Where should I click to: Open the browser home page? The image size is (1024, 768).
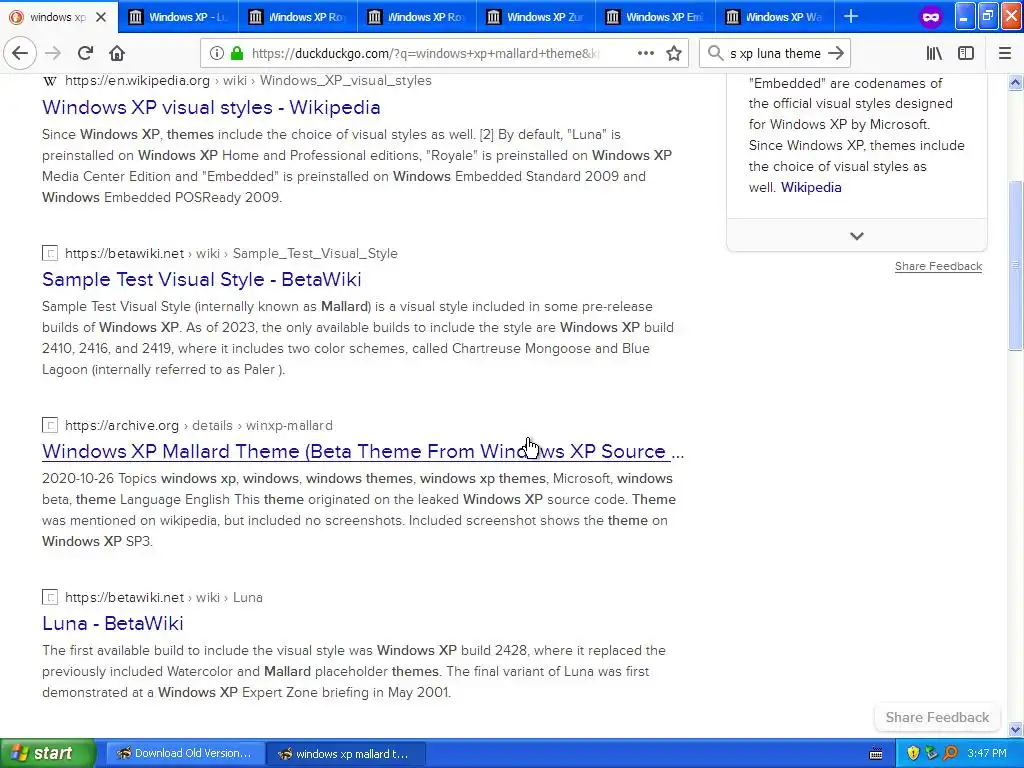pos(117,53)
